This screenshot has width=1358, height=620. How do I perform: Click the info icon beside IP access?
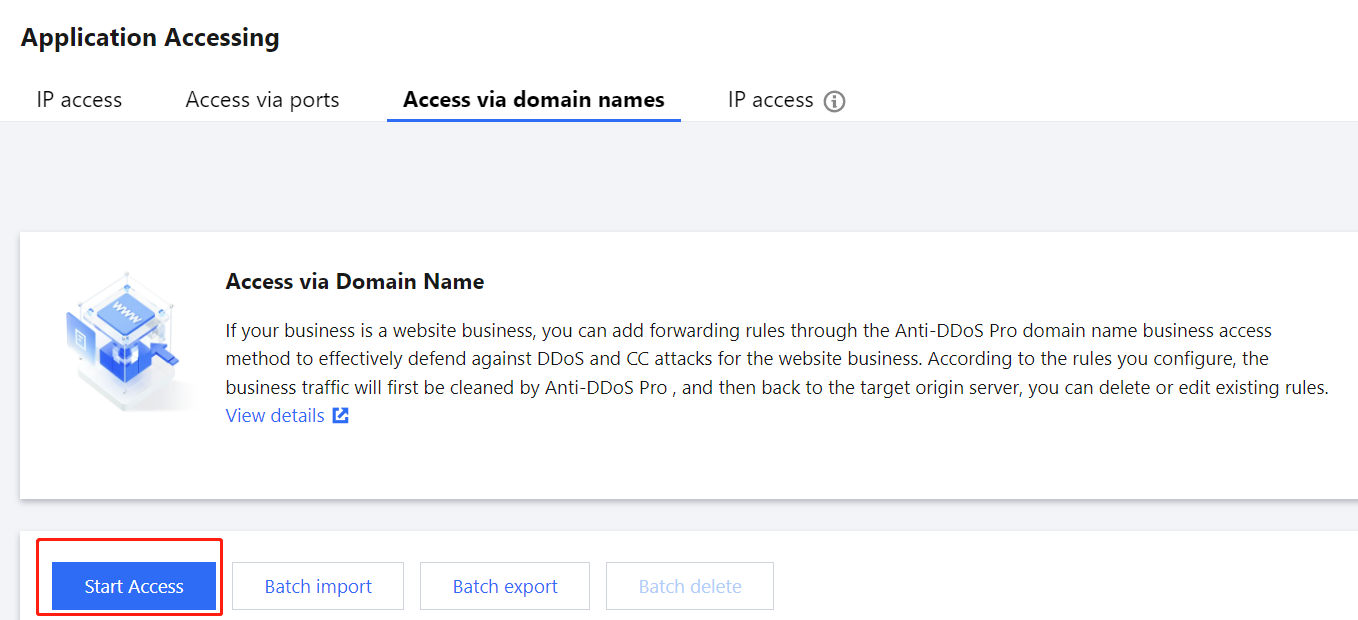pyautogui.click(x=834, y=101)
